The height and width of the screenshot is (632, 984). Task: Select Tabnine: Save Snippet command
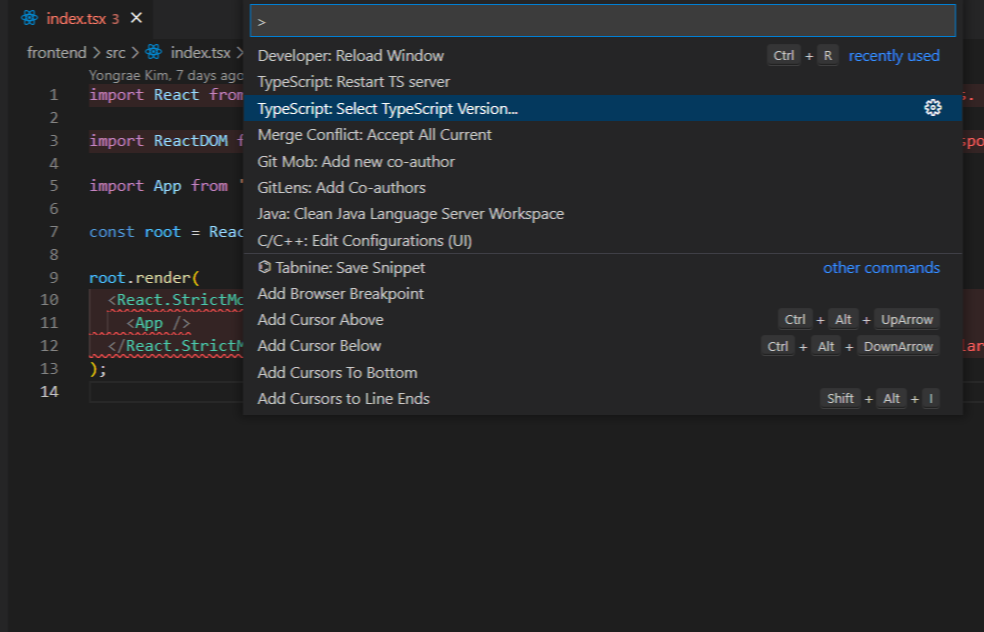click(602, 267)
